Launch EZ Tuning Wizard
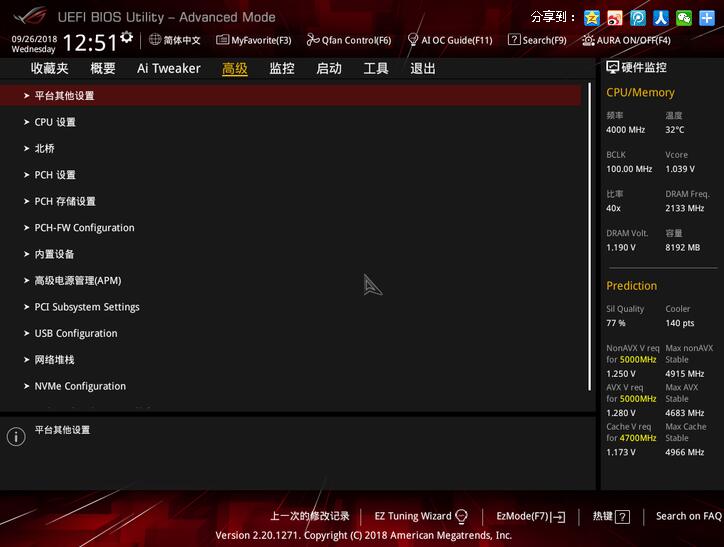The width and height of the screenshot is (724, 547). (413, 516)
